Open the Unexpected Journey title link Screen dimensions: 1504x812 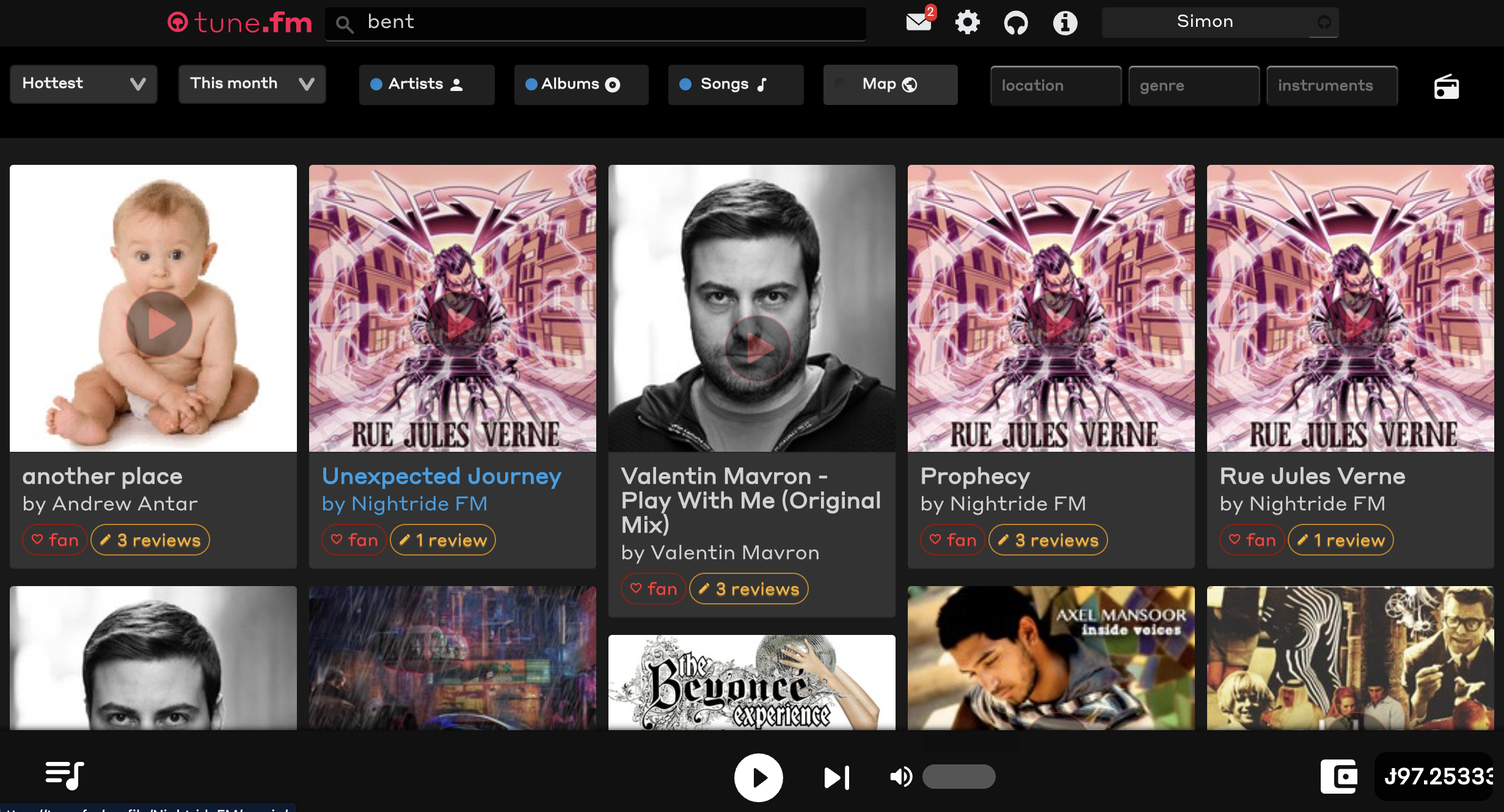(x=442, y=476)
